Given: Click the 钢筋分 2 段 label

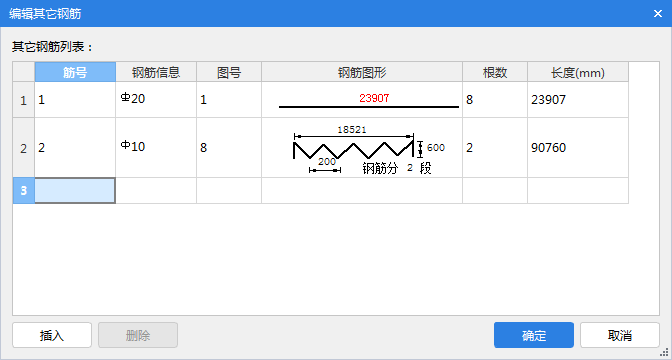Looking at the screenshot, I should pos(397,168).
